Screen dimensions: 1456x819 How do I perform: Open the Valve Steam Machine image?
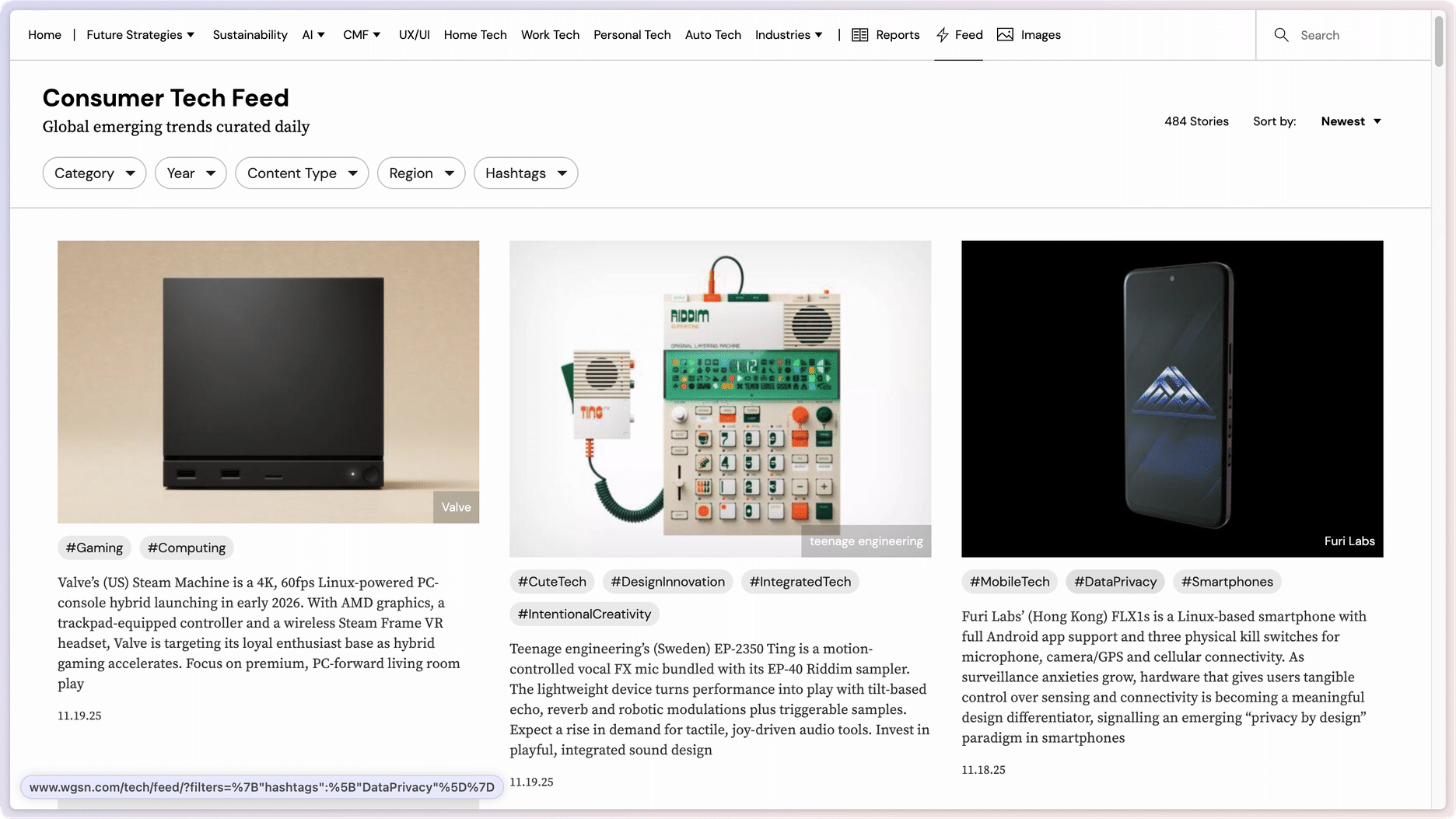click(x=268, y=381)
